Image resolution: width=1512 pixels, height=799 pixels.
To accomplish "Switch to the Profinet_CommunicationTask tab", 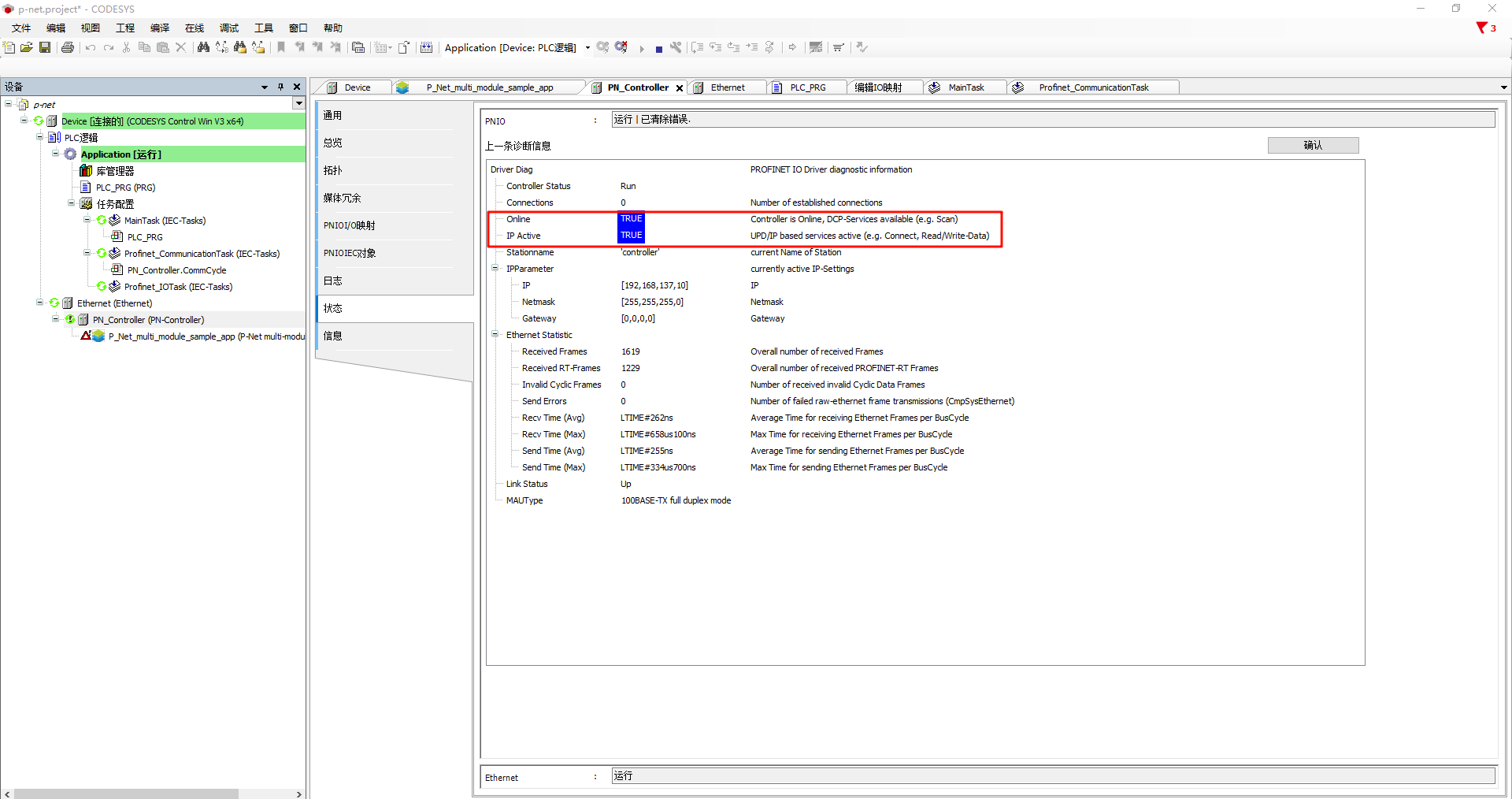I will pyautogui.click(x=1092, y=87).
